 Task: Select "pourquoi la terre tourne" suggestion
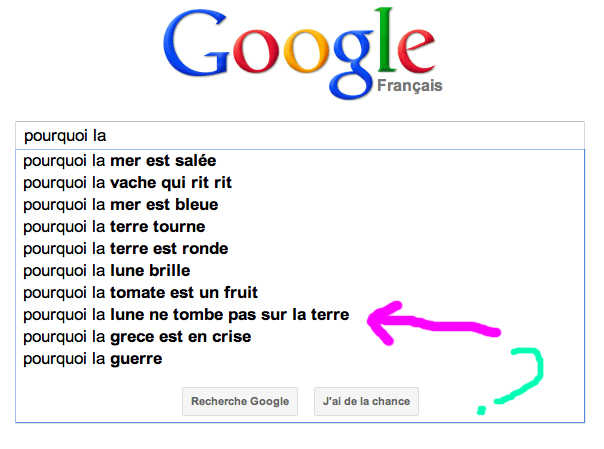tap(114, 227)
